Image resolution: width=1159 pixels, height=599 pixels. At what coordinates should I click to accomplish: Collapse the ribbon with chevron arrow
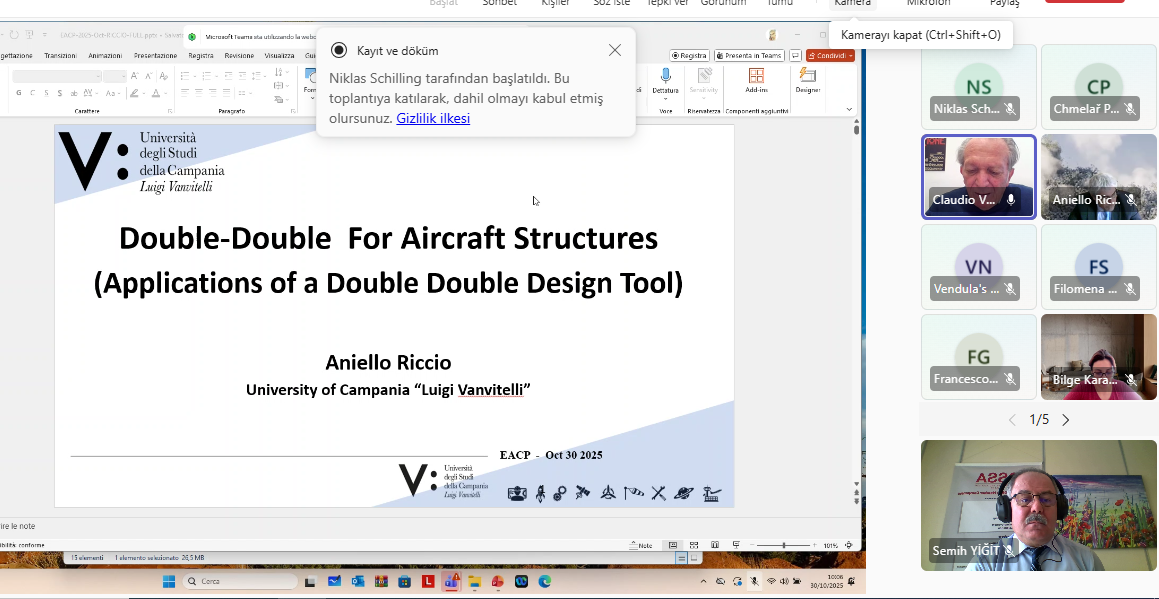(x=849, y=109)
